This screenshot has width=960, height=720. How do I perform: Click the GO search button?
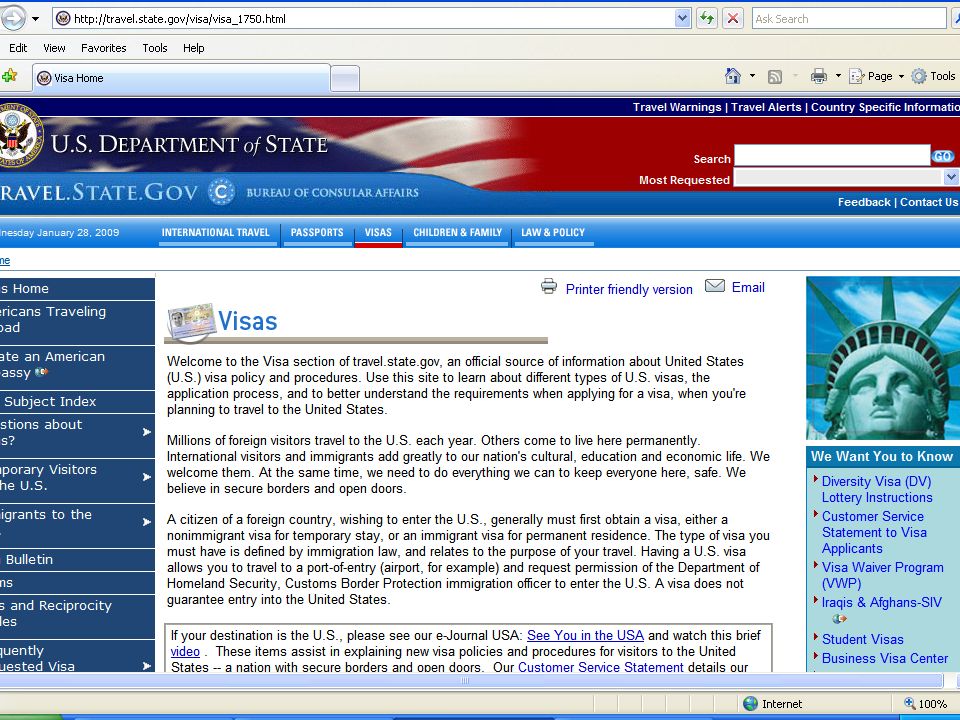[x=942, y=156]
